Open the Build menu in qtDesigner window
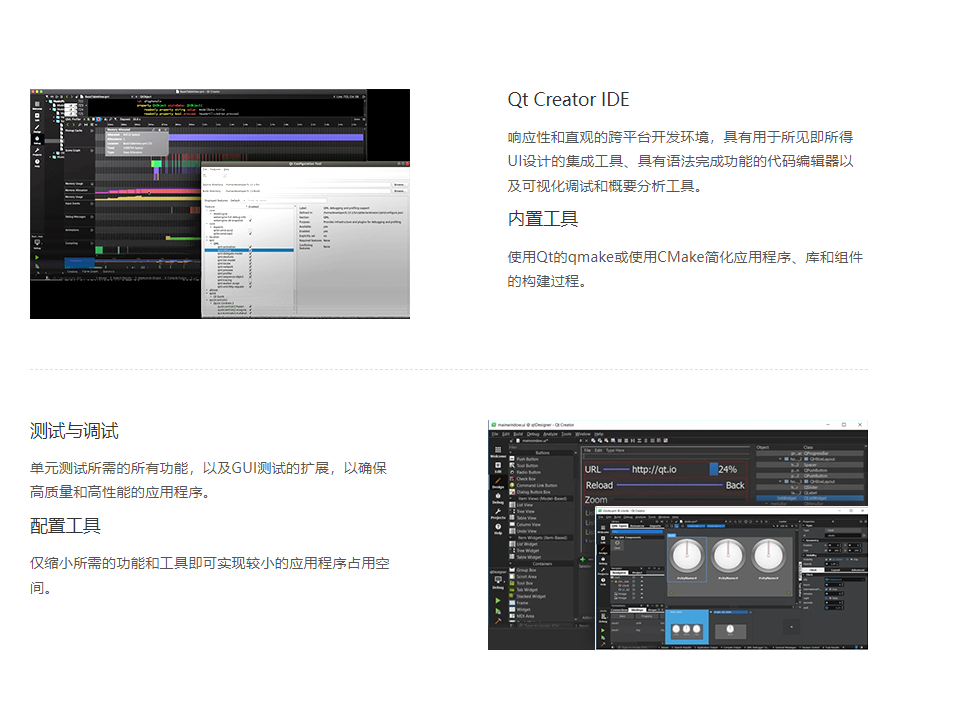Image resolution: width=954 pixels, height=703 pixels. click(x=519, y=434)
